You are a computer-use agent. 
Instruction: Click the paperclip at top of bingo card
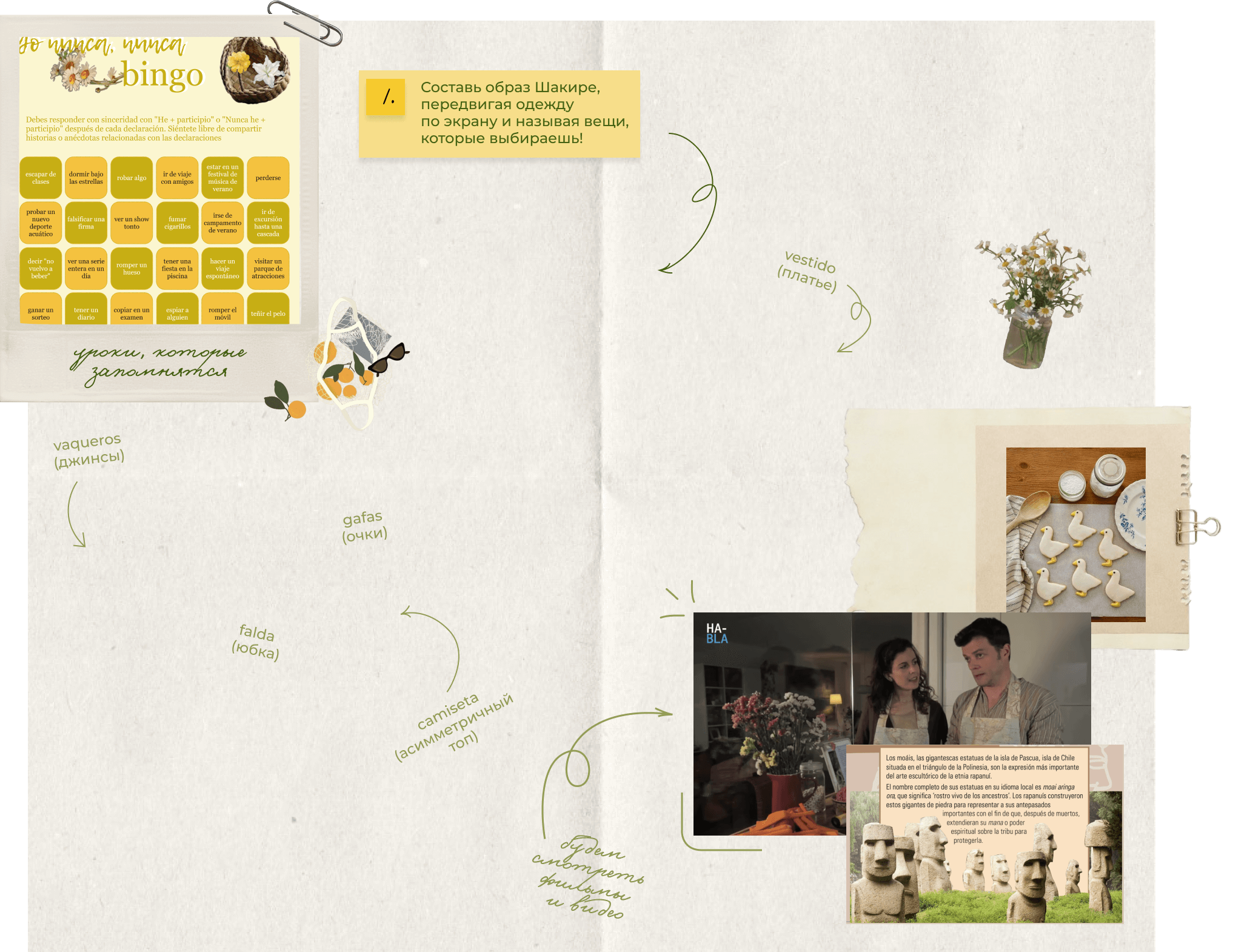[x=304, y=23]
